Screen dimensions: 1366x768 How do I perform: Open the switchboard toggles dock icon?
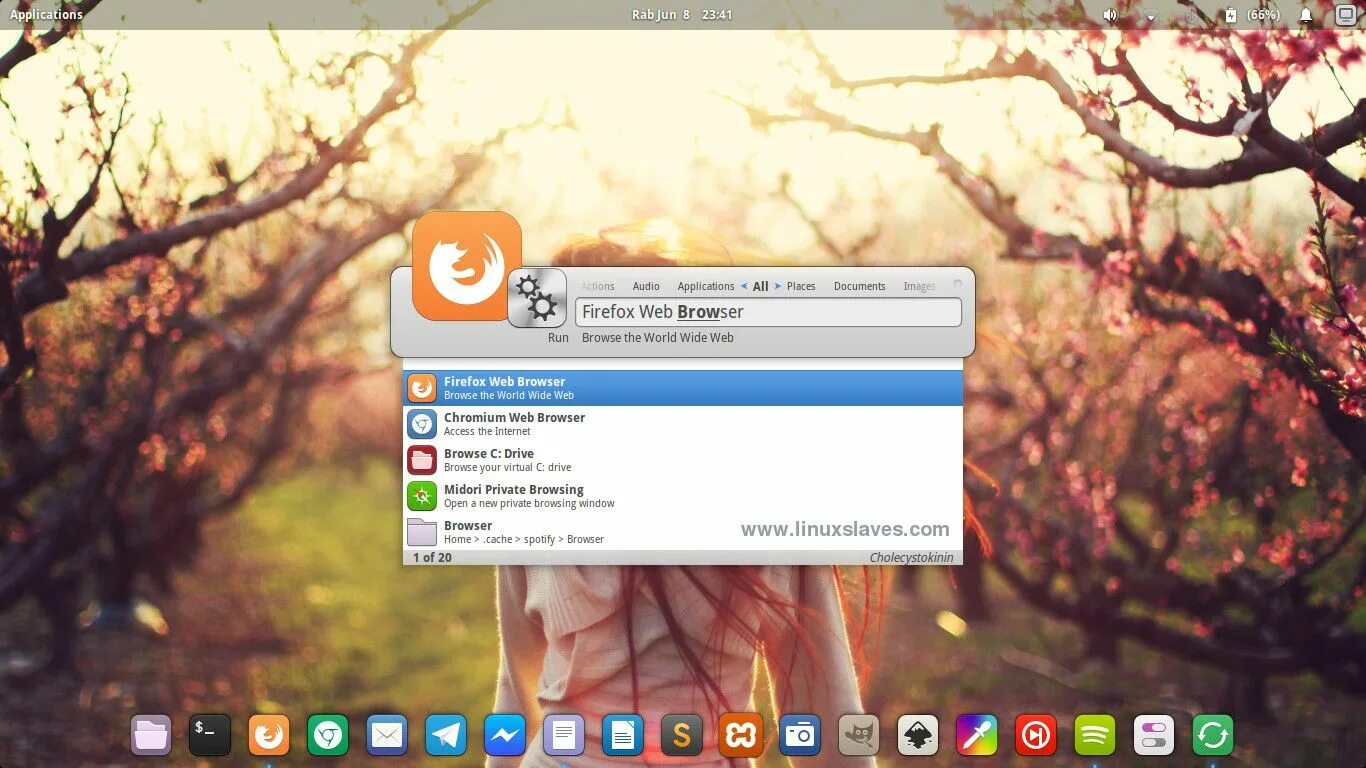point(1154,736)
